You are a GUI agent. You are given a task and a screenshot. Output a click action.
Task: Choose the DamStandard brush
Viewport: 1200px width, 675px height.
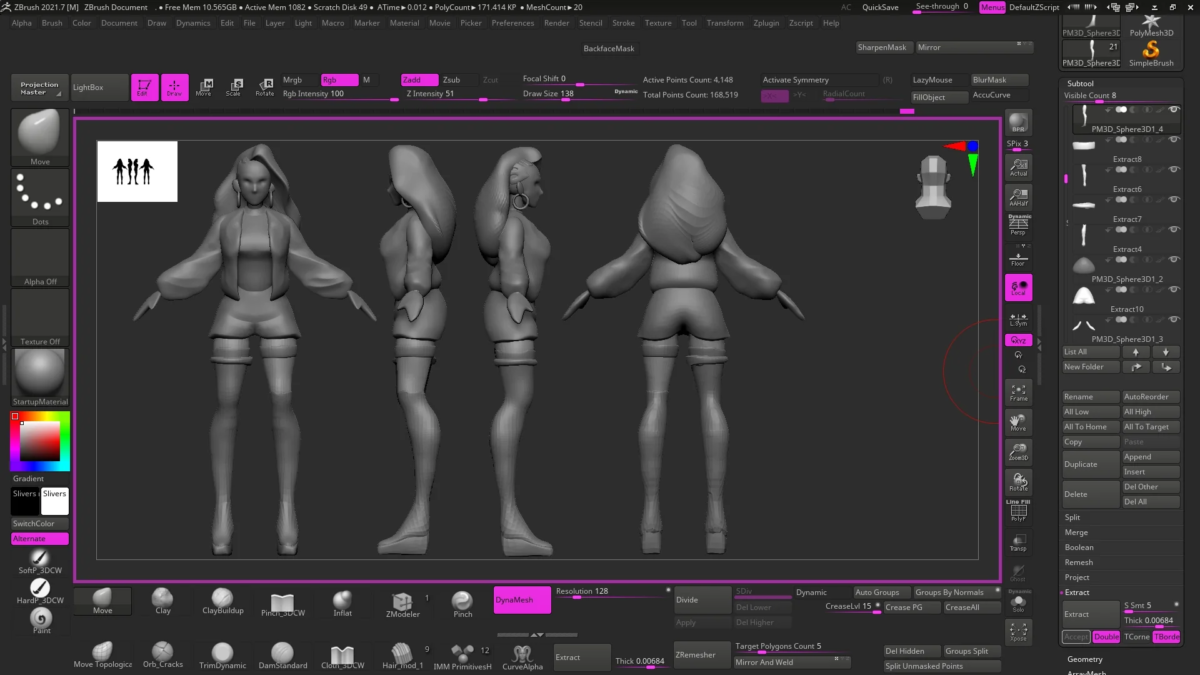coord(281,655)
